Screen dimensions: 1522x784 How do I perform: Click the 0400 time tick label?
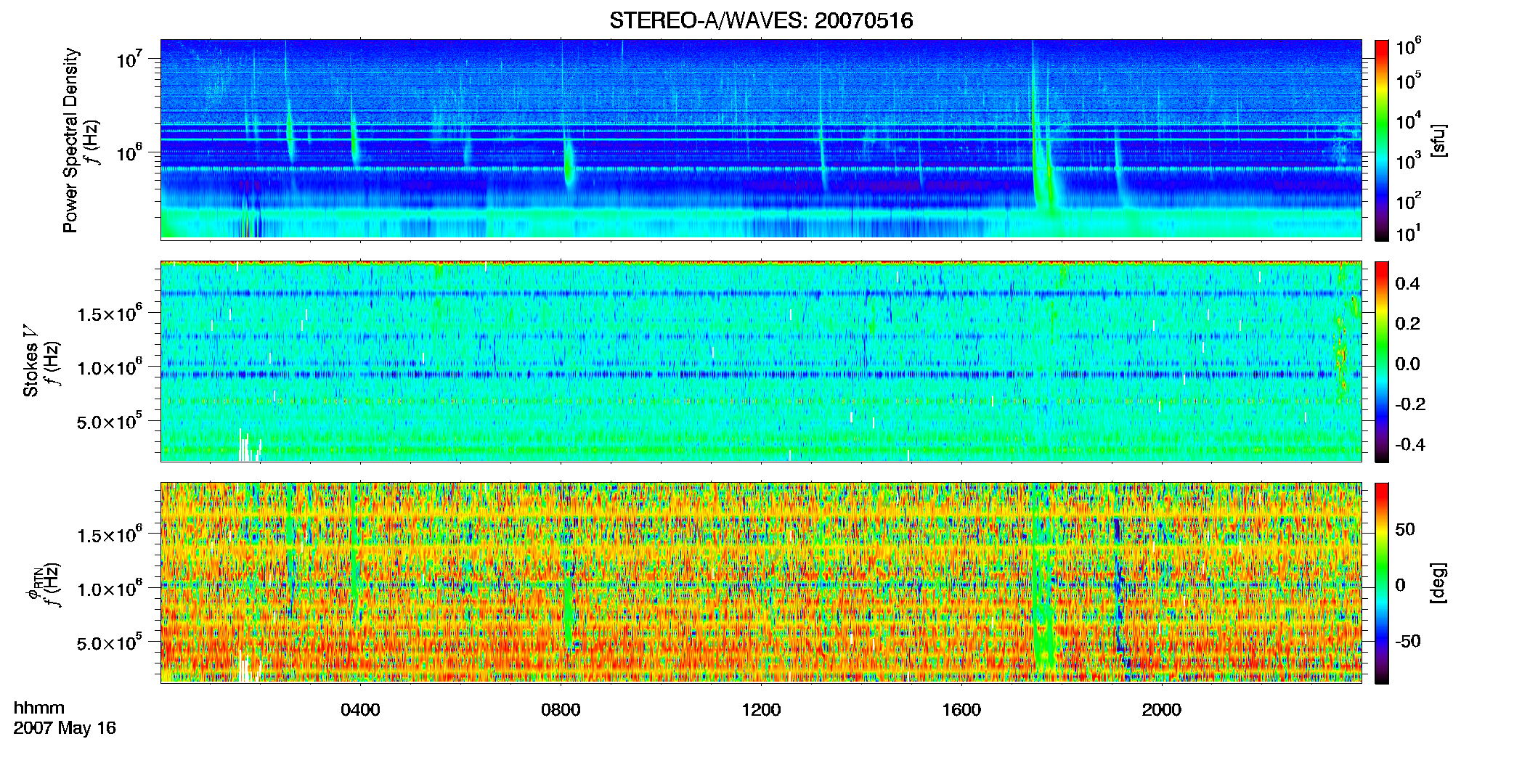[x=360, y=710]
